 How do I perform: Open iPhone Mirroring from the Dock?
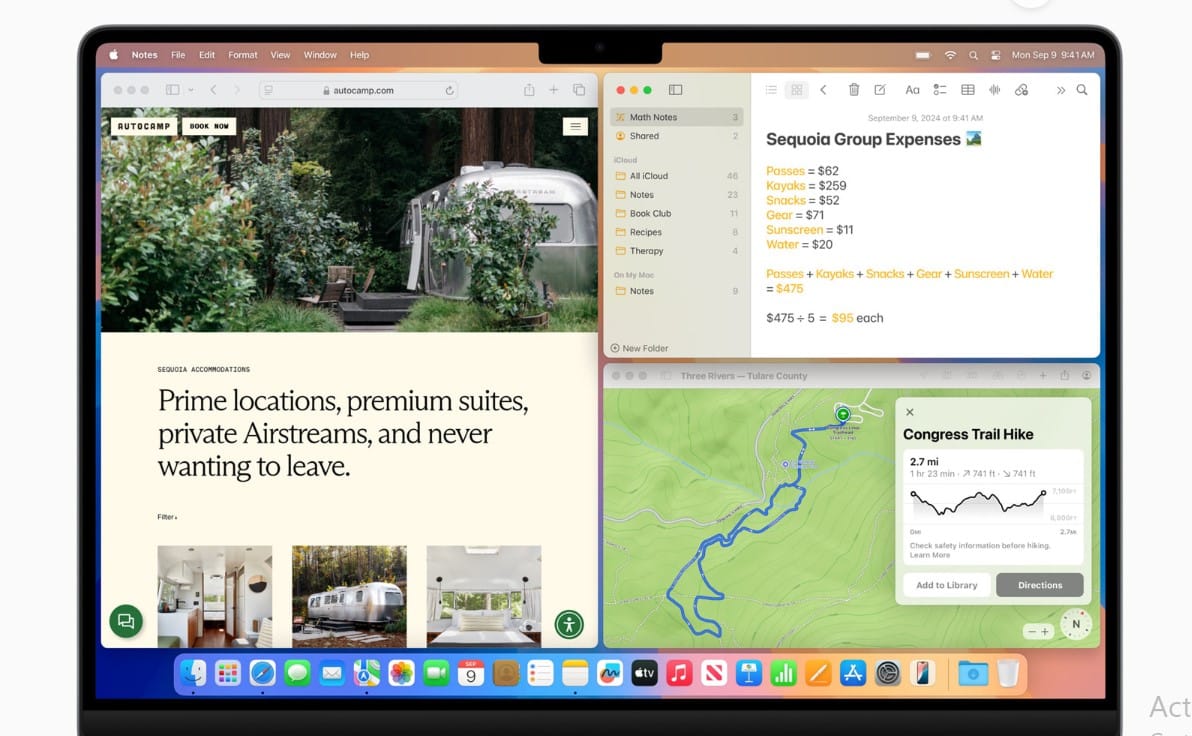click(922, 673)
